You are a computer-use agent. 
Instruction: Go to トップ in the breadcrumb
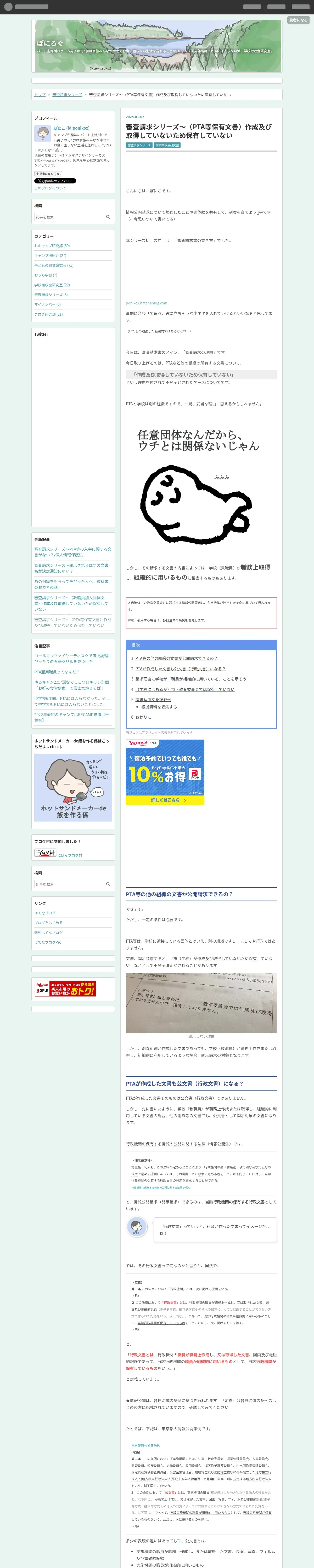(40, 94)
